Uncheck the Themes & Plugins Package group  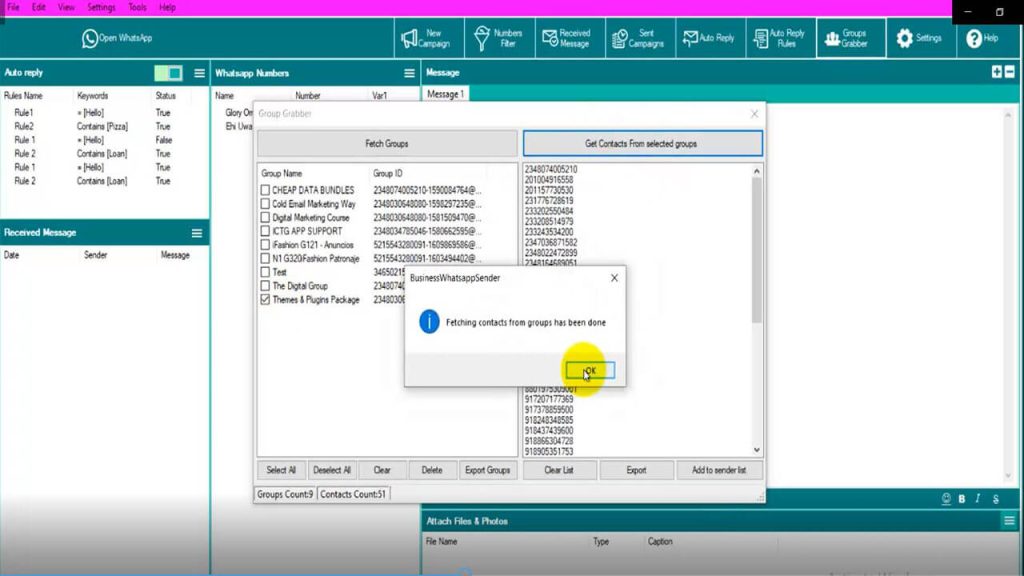point(266,300)
